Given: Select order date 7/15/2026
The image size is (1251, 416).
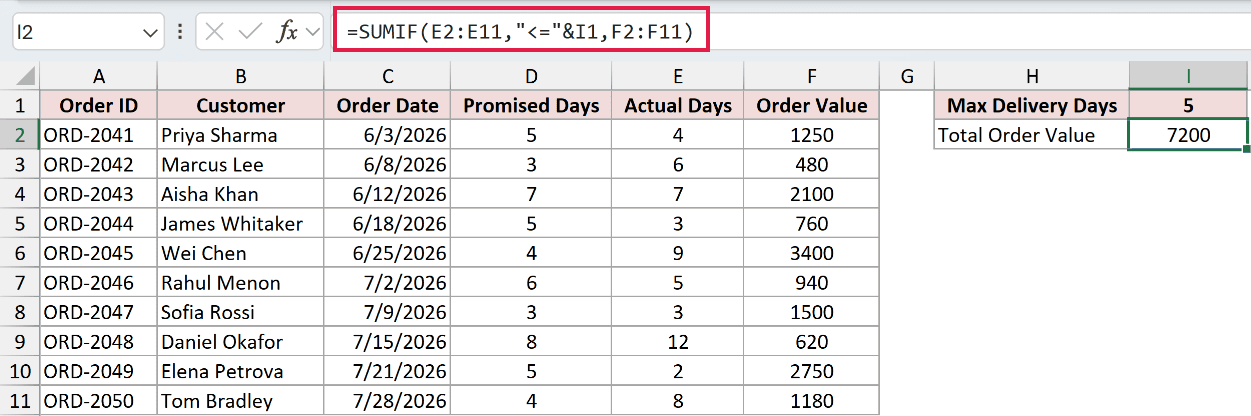Looking at the screenshot, I should [387, 342].
